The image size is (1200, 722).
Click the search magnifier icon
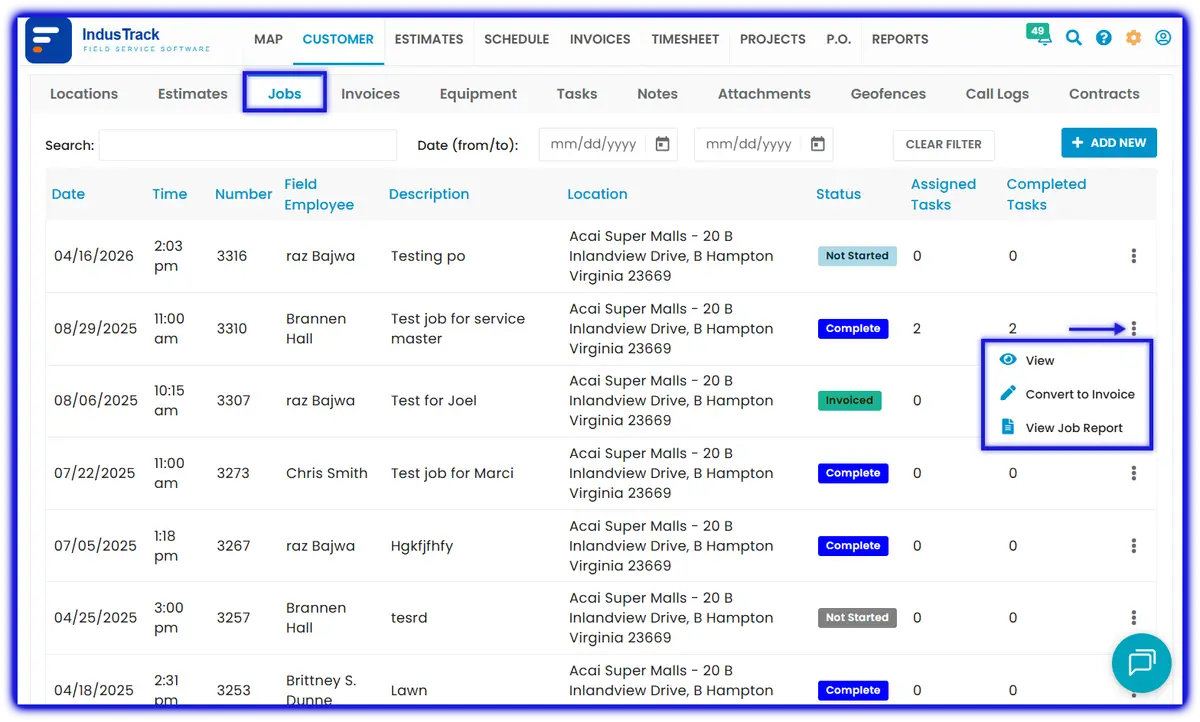(1073, 38)
